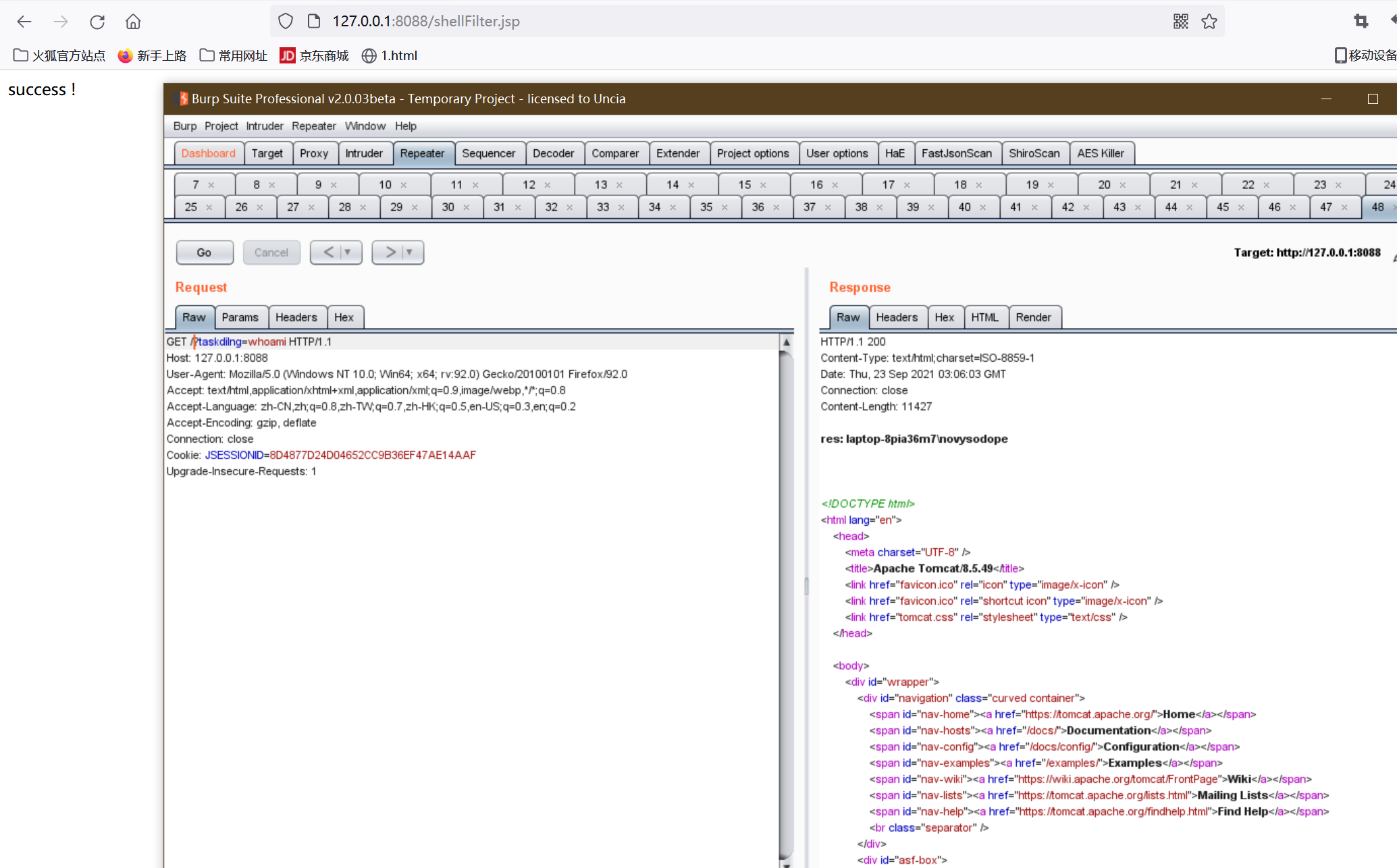The image size is (1397, 868).
Task: Open the 1.html bookmark
Action: [390, 55]
